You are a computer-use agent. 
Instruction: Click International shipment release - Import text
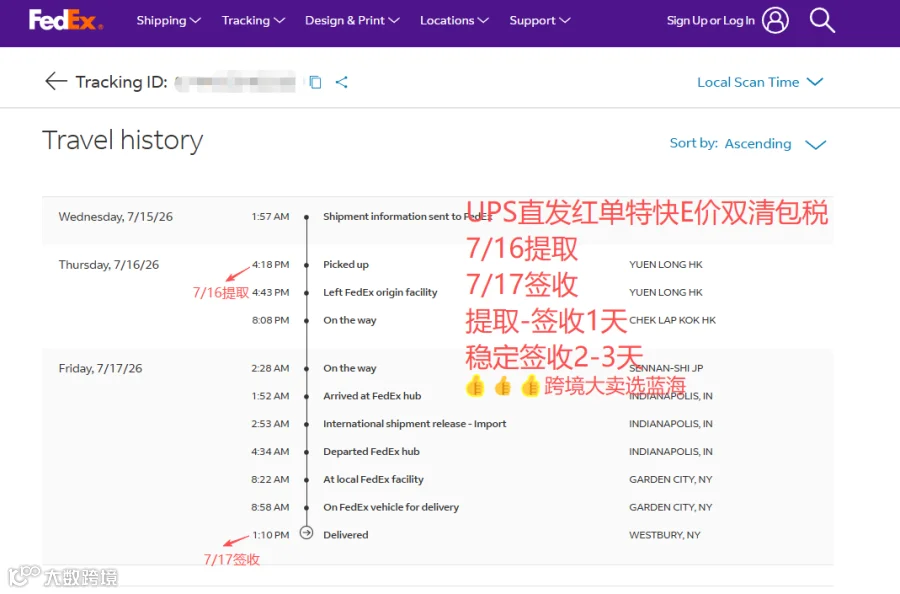click(414, 424)
